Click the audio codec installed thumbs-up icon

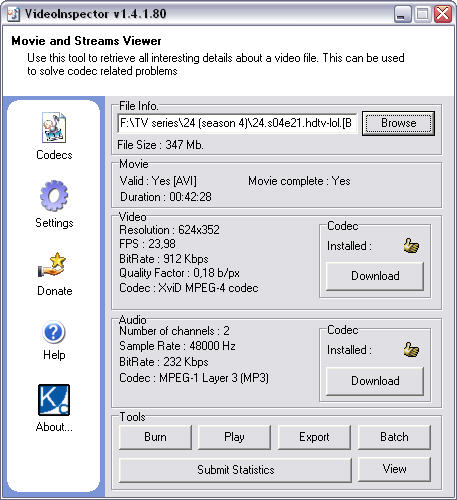click(411, 350)
